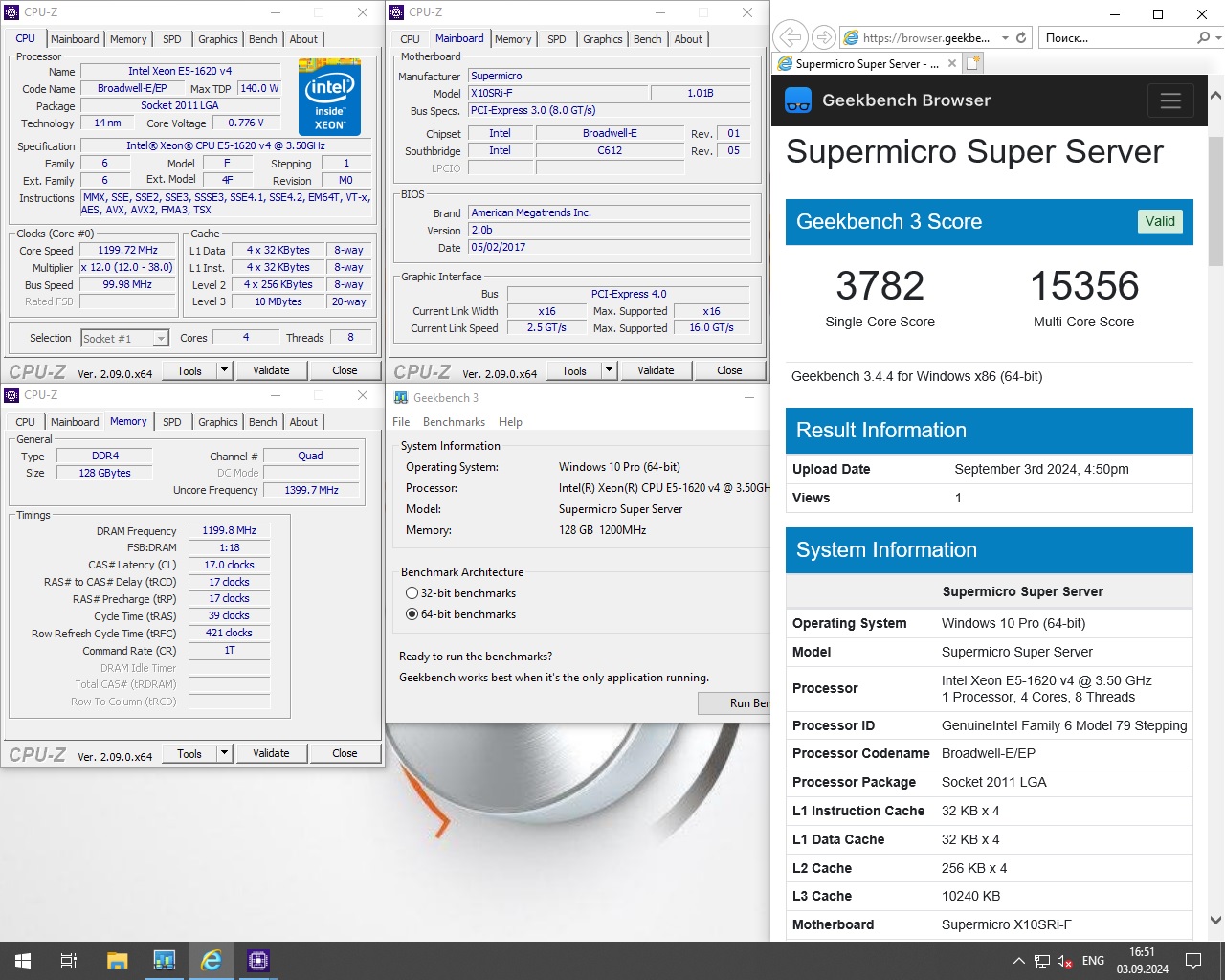Image resolution: width=1225 pixels, height=980 pixels.
Task: Click the browser address URL field
Action: coord(926,38)
